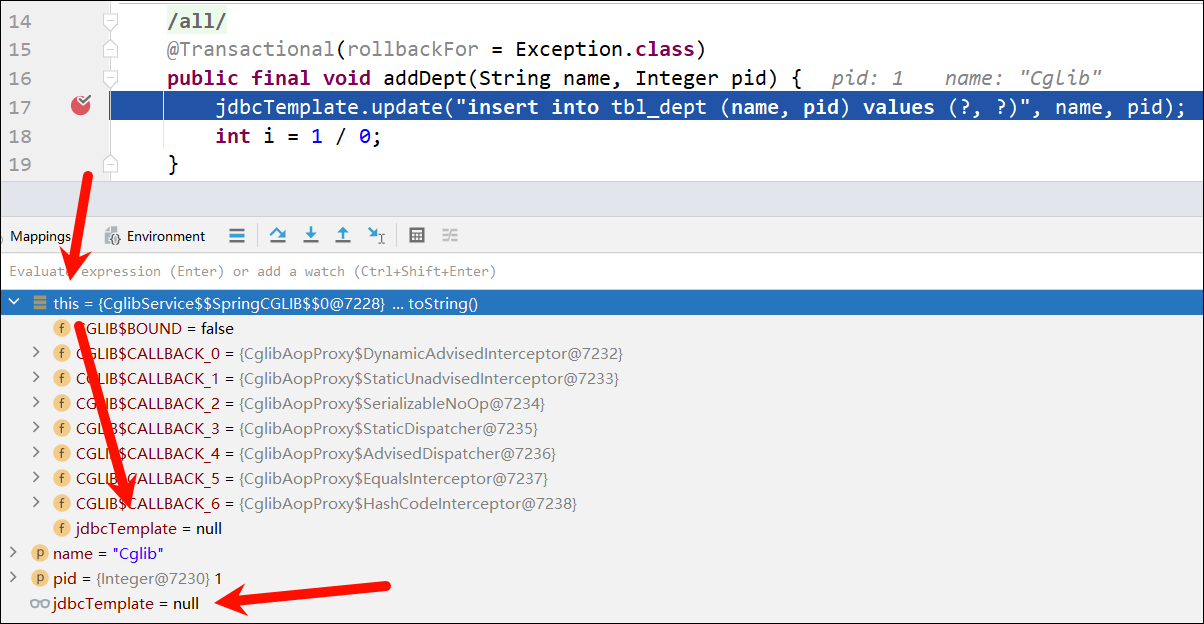
Task: Expand the CGLIB$CALLBACK_0 node
Action: point(37,353)
